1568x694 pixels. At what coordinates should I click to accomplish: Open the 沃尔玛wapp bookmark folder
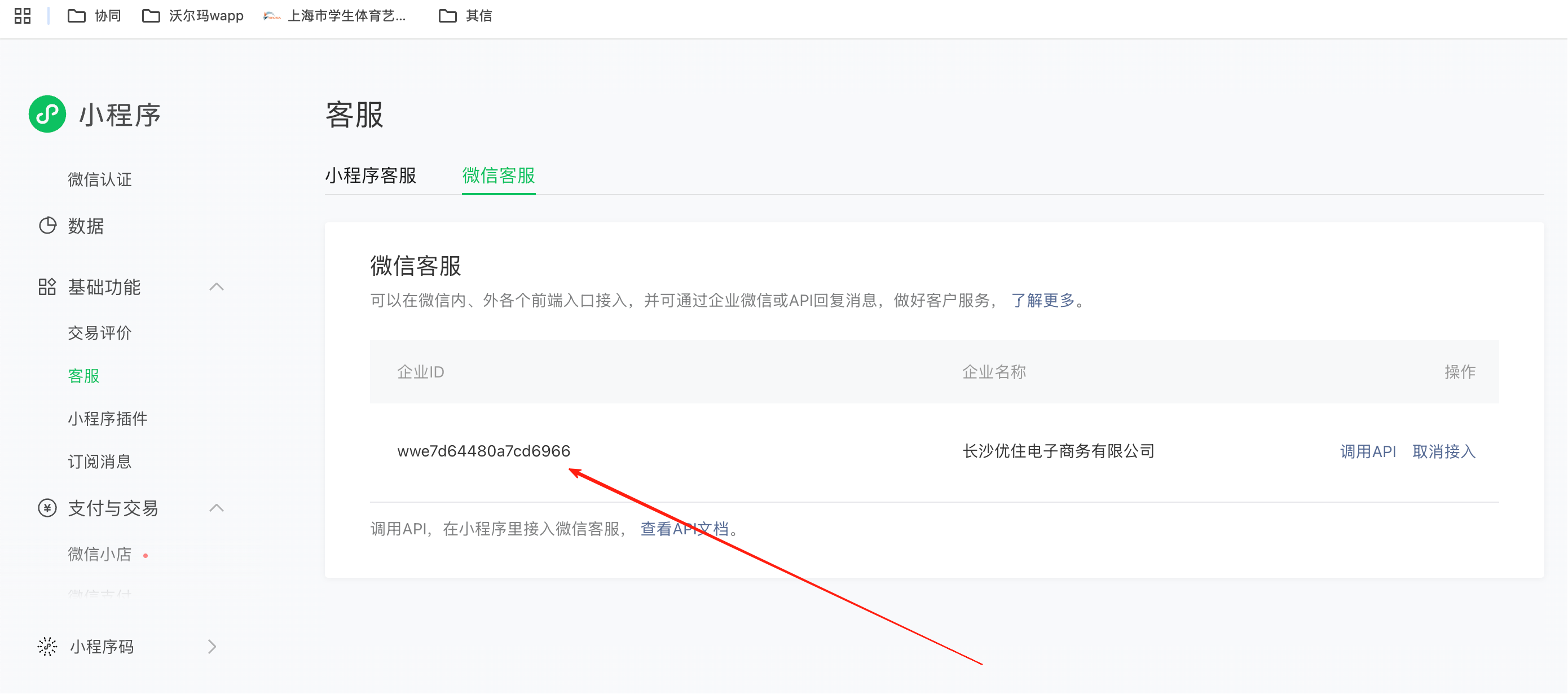click(192, 16)
